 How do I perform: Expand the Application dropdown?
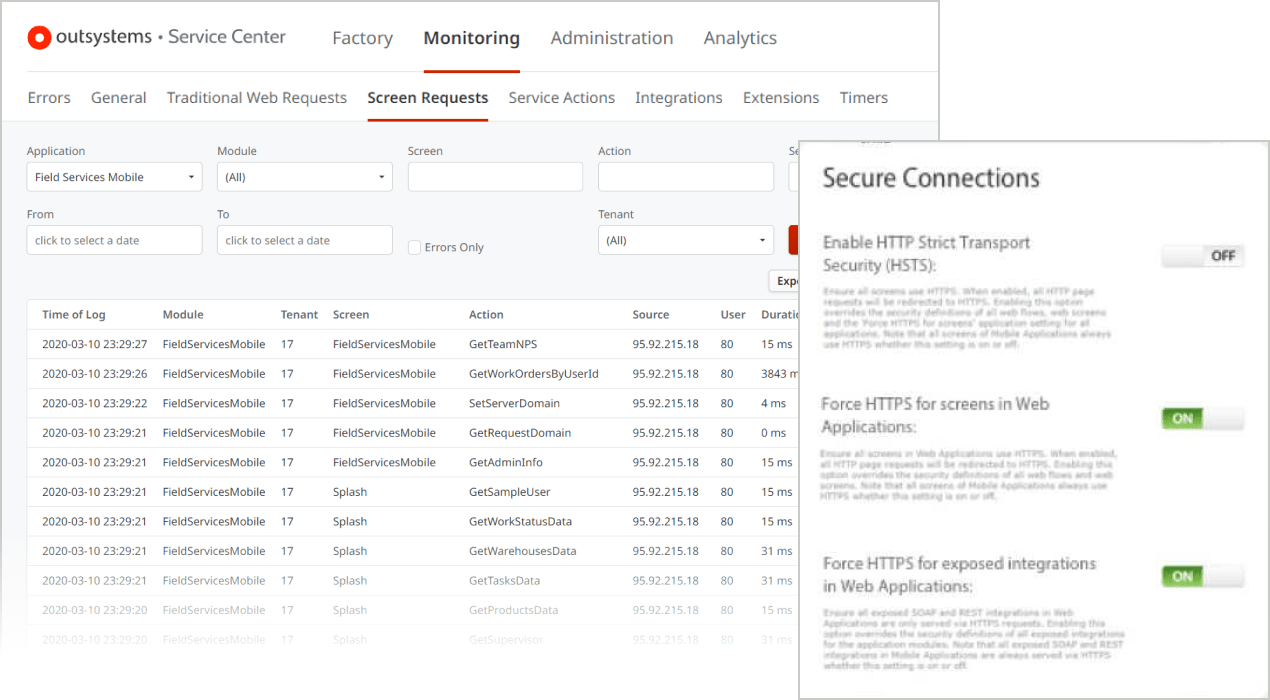coord(115,177)
